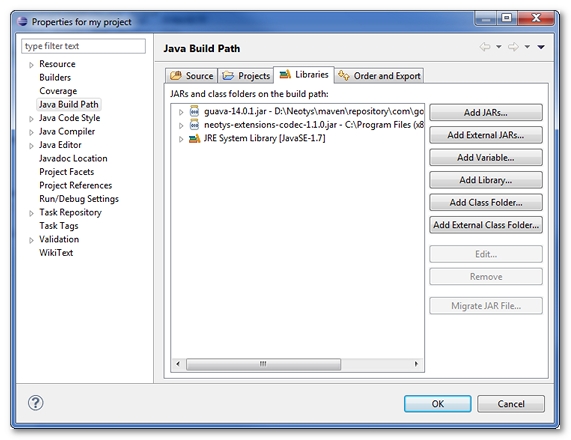Open the view menu triangle at top right
571x440 pixels.
[x=541, y=47]
